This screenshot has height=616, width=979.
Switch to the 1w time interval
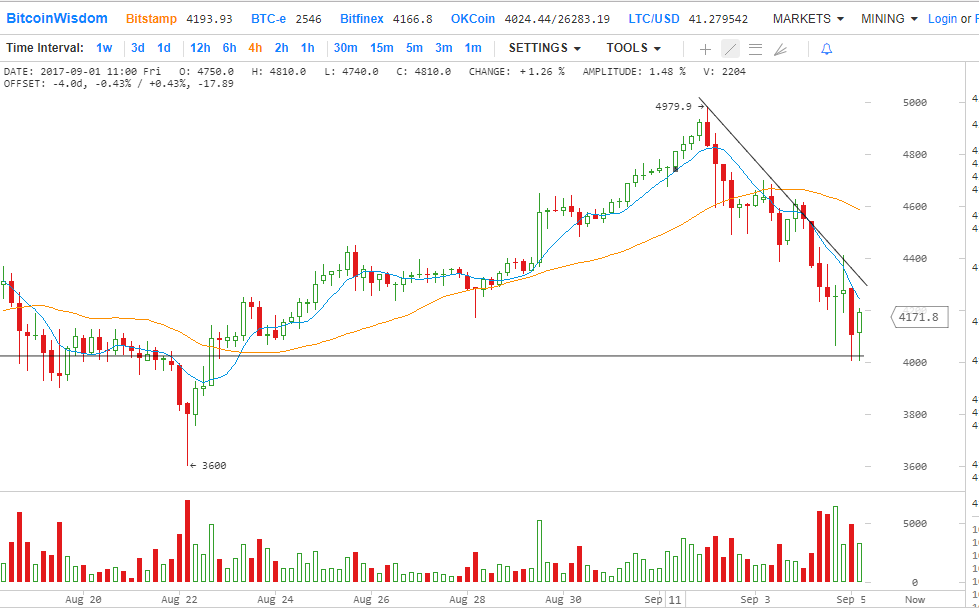click(104, 48)
